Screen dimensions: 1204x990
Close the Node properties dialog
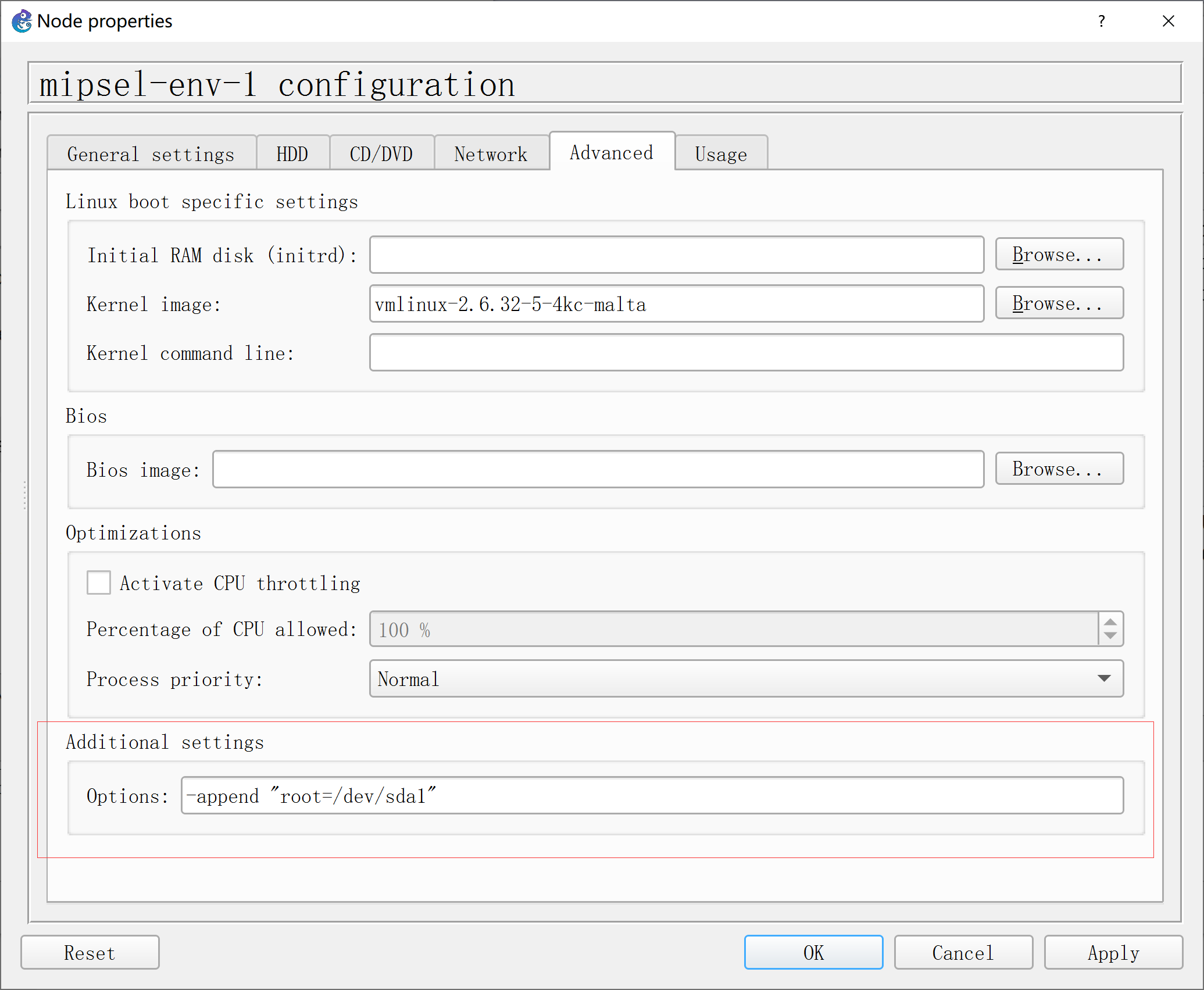(x=1168, y=22)
